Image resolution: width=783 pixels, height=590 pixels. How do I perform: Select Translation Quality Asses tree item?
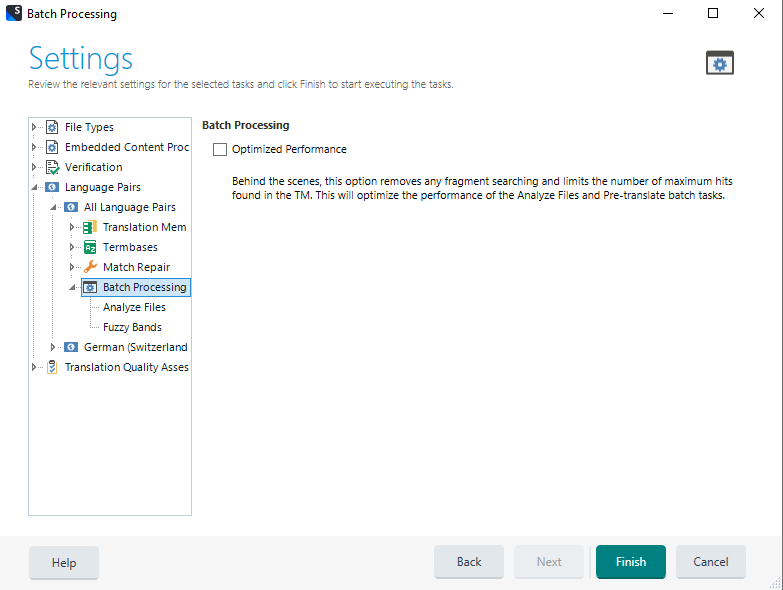[126, 367]
